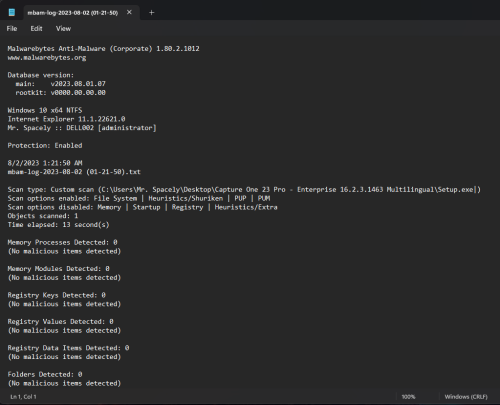This screenshot has height=405, width=500.
Task: Click the mbam-log-2023-08-02 (01-21-50).txt filename line
Action: point(74,172)
